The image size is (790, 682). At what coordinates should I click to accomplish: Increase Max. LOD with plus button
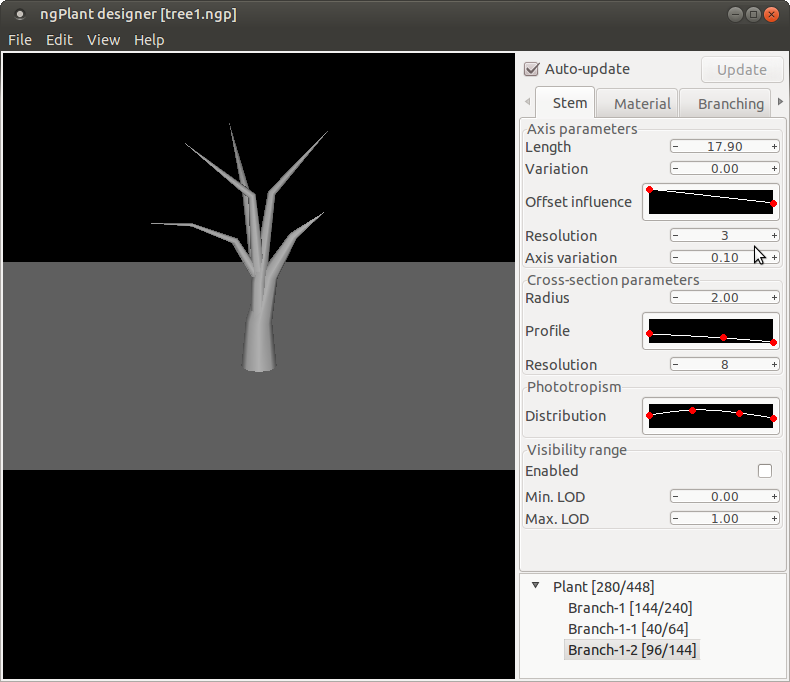pos(774,519)
